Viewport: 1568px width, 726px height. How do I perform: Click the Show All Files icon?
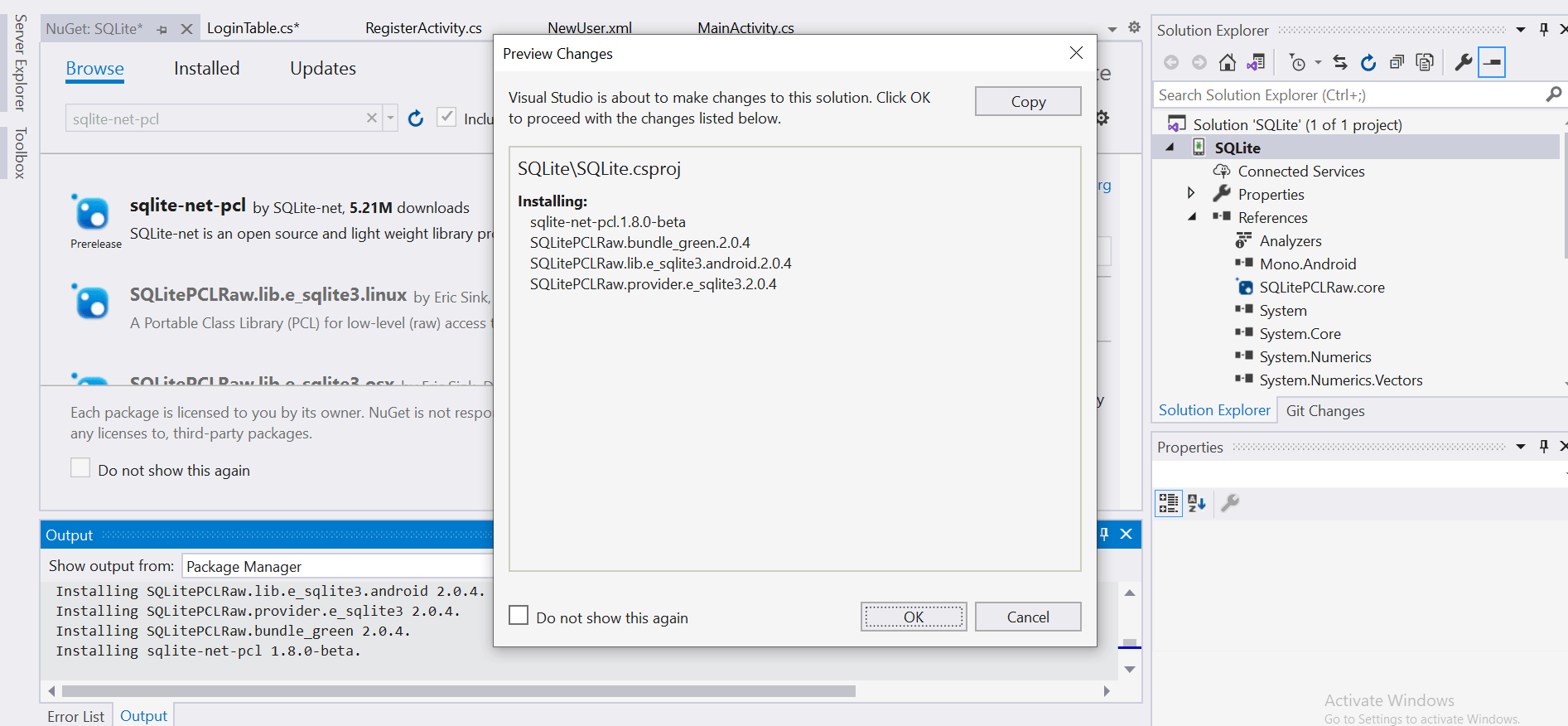tap(1425, 62)
